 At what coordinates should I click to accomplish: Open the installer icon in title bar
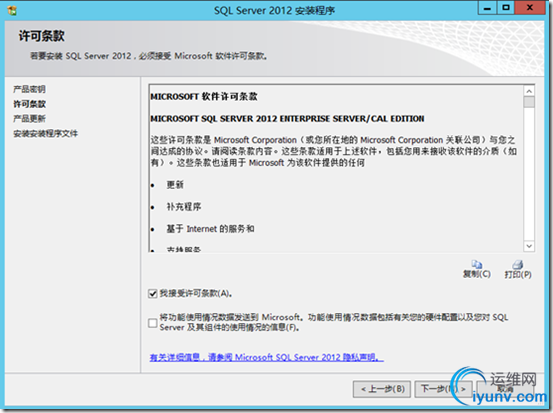[12, 11]
